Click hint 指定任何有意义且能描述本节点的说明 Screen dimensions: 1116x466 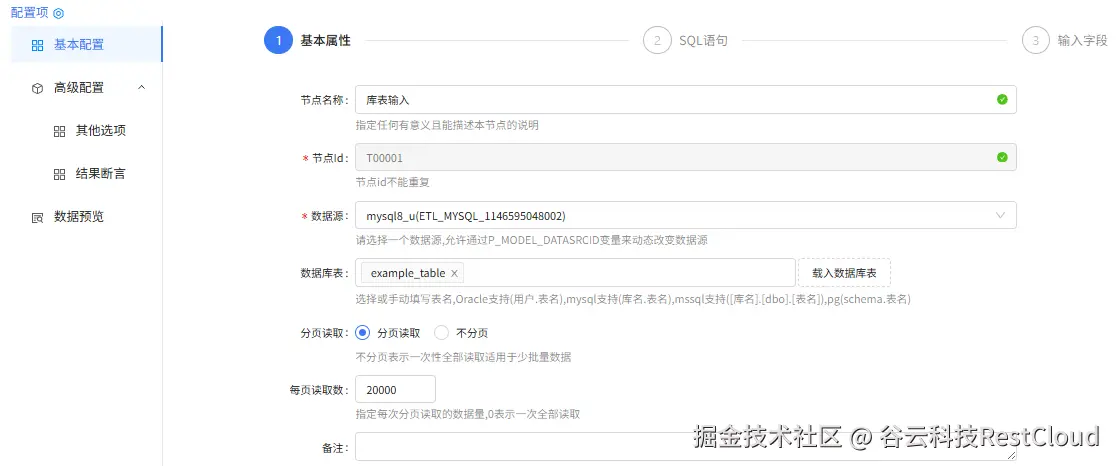tap(447, 125)
